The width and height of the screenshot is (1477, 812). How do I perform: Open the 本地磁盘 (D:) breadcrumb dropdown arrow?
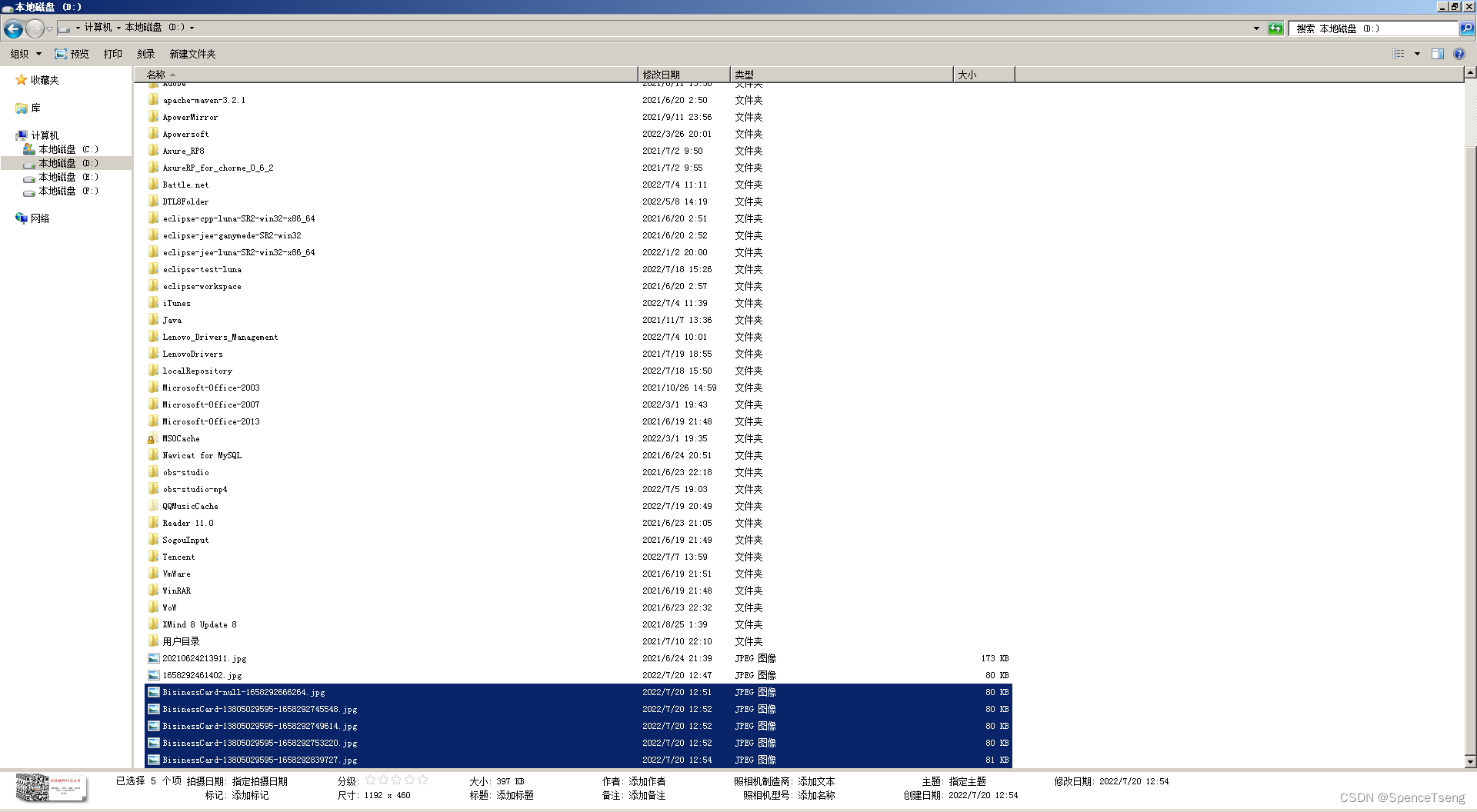(192, 28)
